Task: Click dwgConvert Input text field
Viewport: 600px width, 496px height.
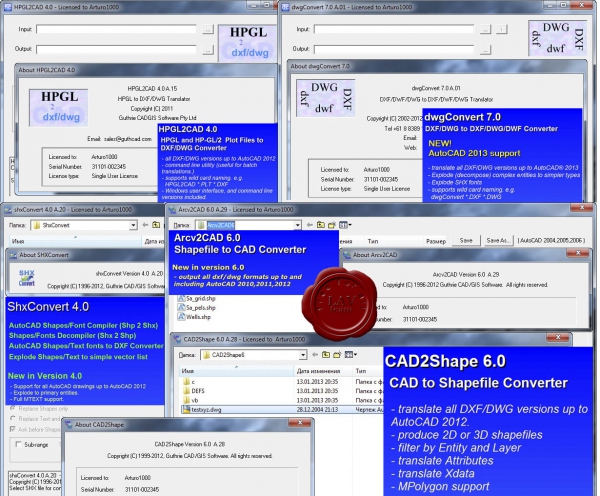Action: point(394,29)
